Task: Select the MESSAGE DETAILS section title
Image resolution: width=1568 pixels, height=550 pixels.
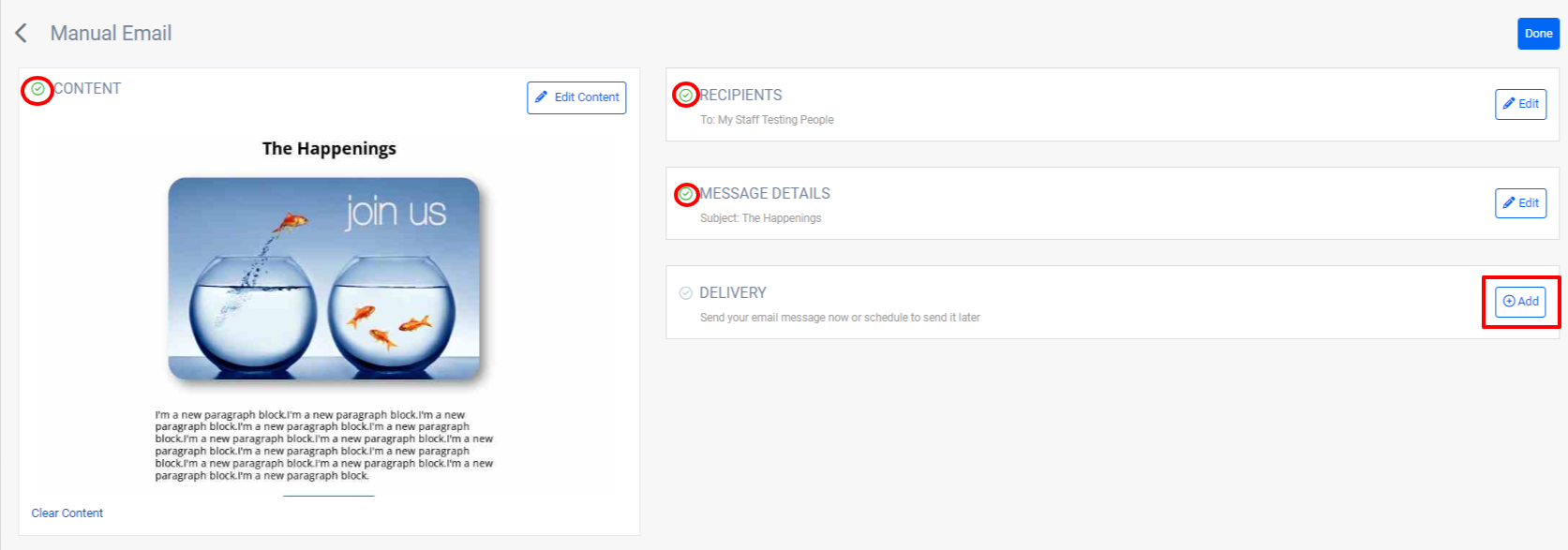Action: (x=765, y=194)
